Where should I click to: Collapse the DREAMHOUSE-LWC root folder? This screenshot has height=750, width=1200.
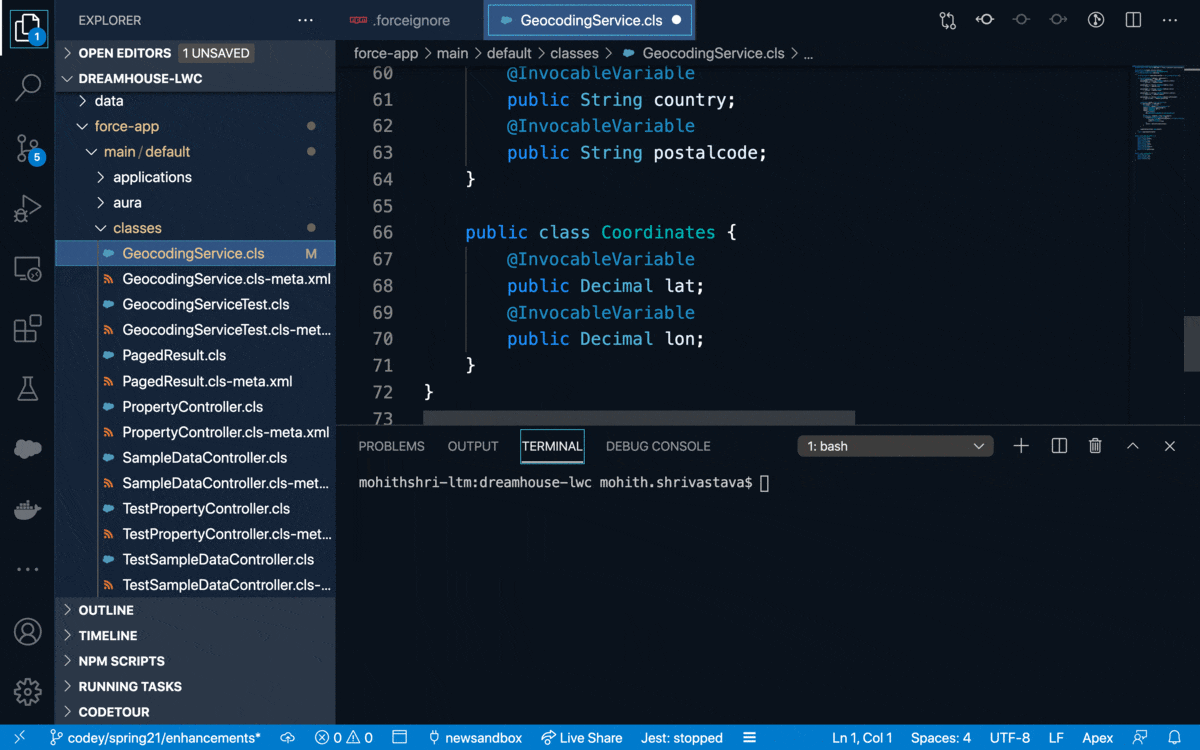coord(195,79)
